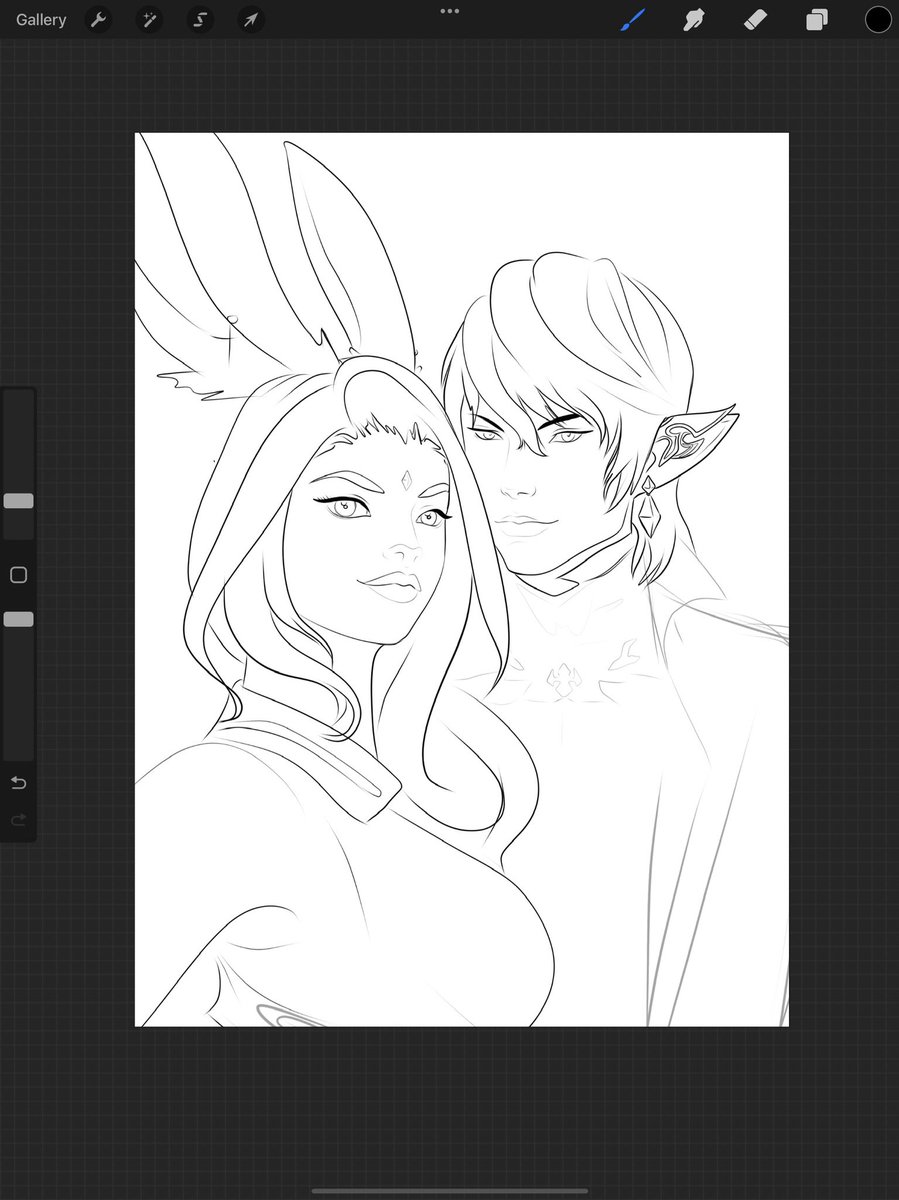Select the Eraser tool

[755, 20]
